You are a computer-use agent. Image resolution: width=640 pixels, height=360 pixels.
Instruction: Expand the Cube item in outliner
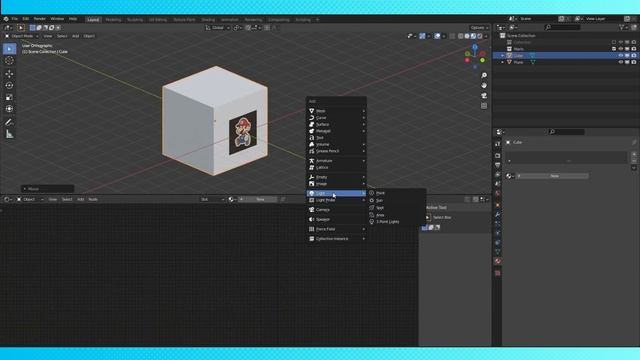(x=502, y=56)
